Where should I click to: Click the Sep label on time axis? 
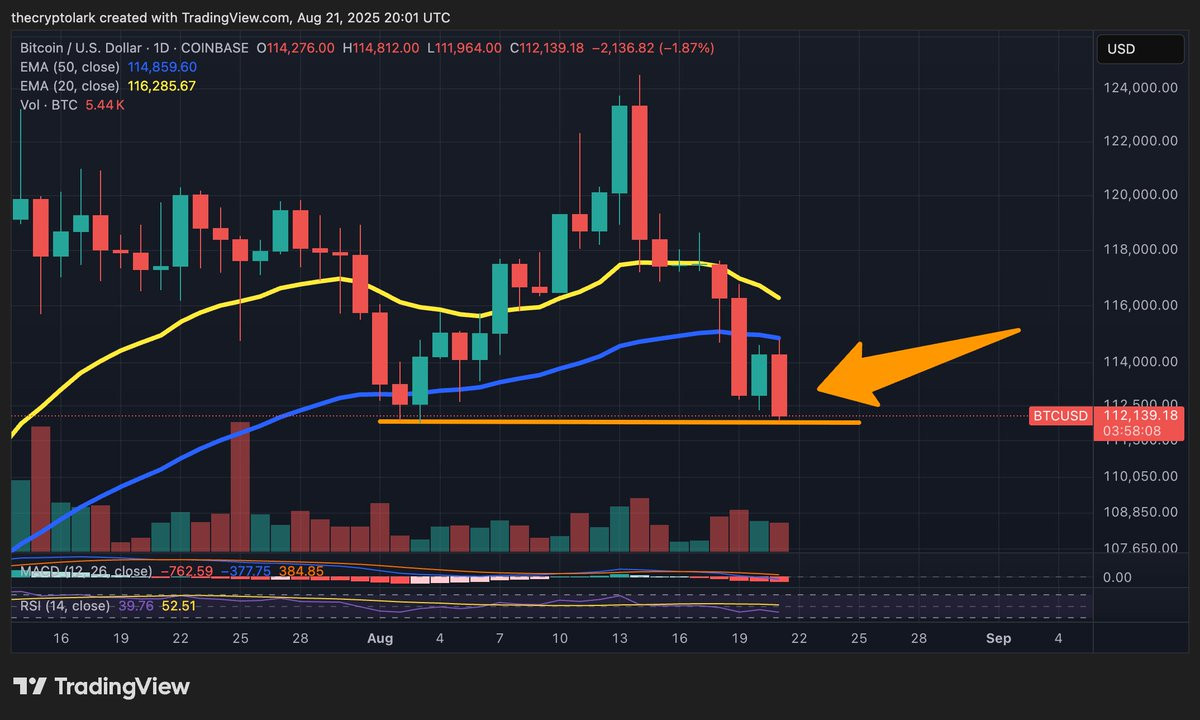(x=999, y=638)
